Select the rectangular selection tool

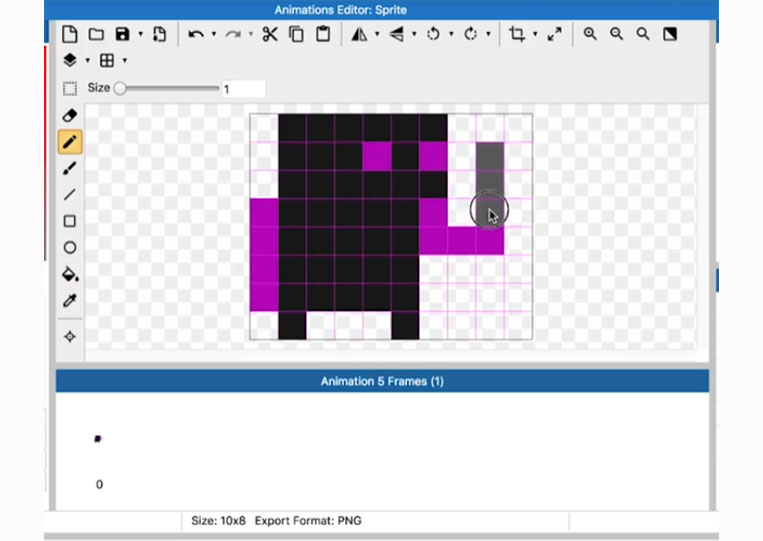[x=70, y=89]
